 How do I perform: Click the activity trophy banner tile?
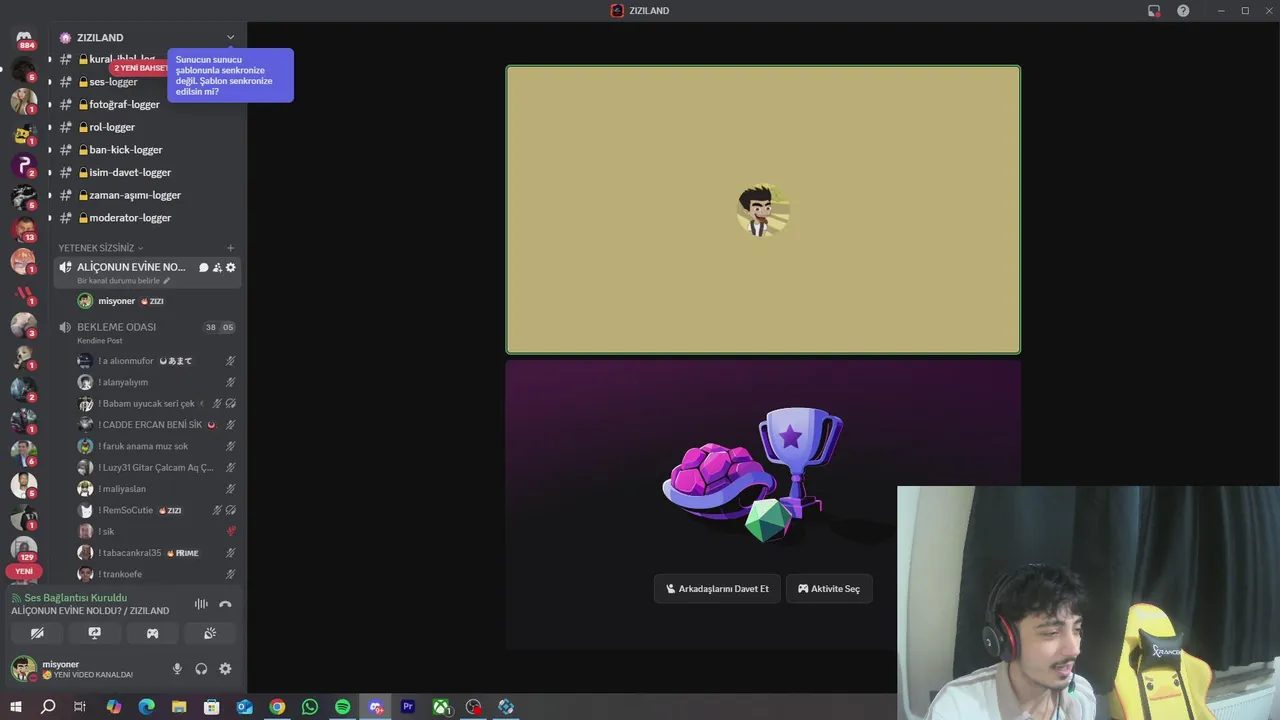coord(763,505)
